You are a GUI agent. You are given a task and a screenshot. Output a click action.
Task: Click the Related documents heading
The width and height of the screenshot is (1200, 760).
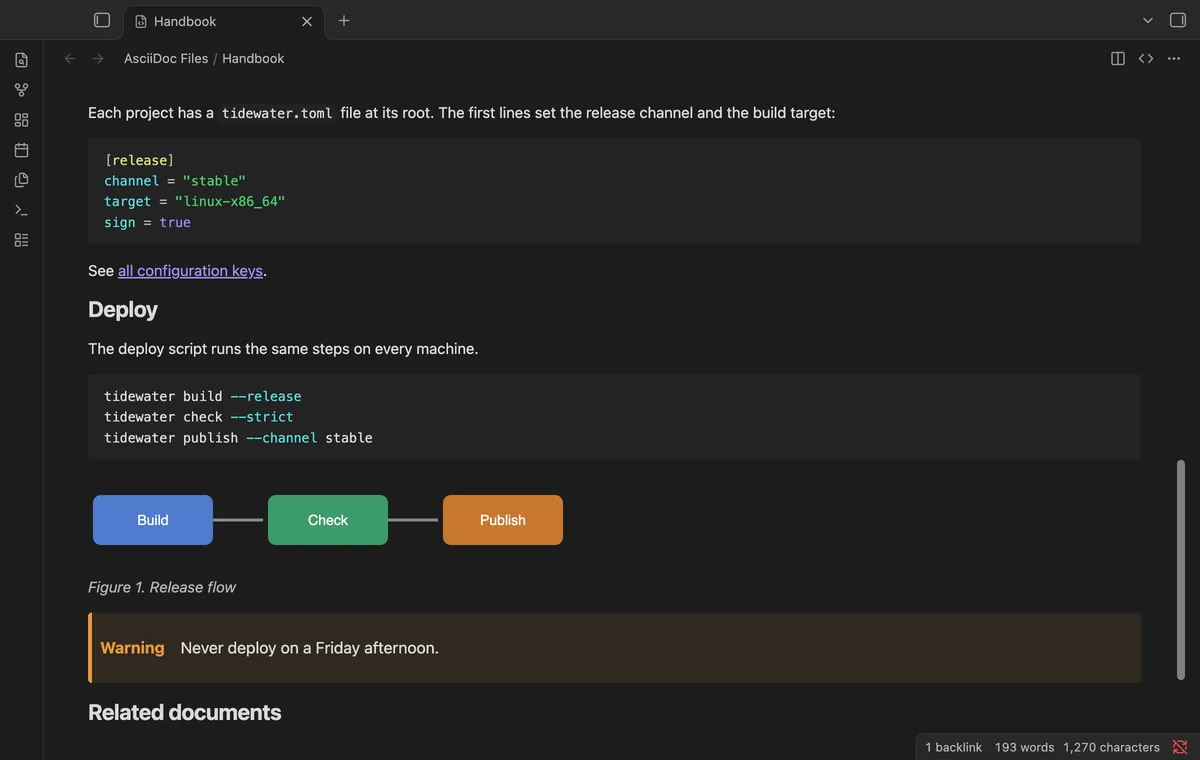185,713
